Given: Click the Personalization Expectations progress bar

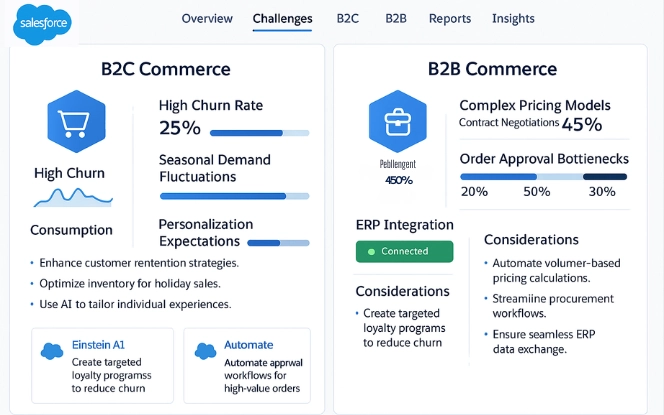Looking at the screenshot, I should tap(278, 242).
